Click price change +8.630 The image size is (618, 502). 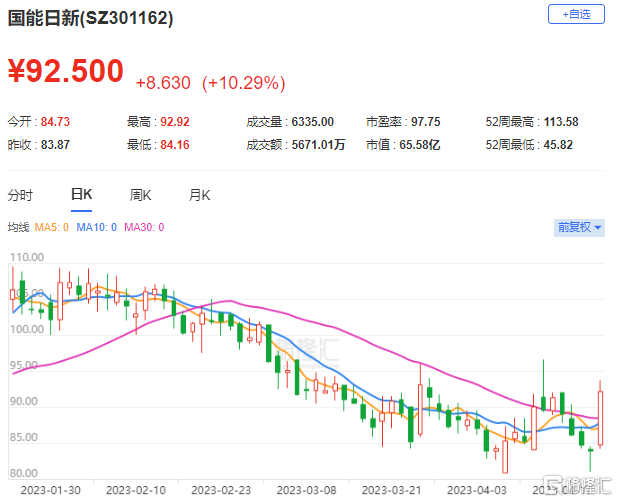click(163, 83)
